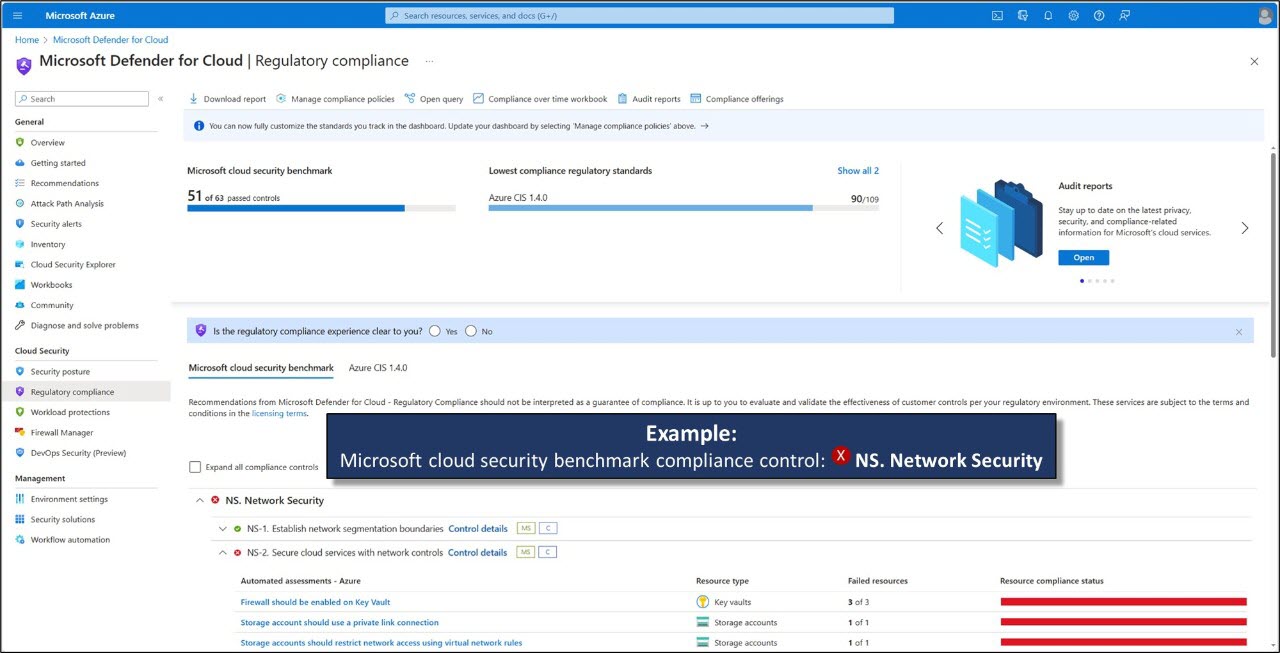
Task: Open the portal settings gear icon
Action: [x=1074, y=16]
